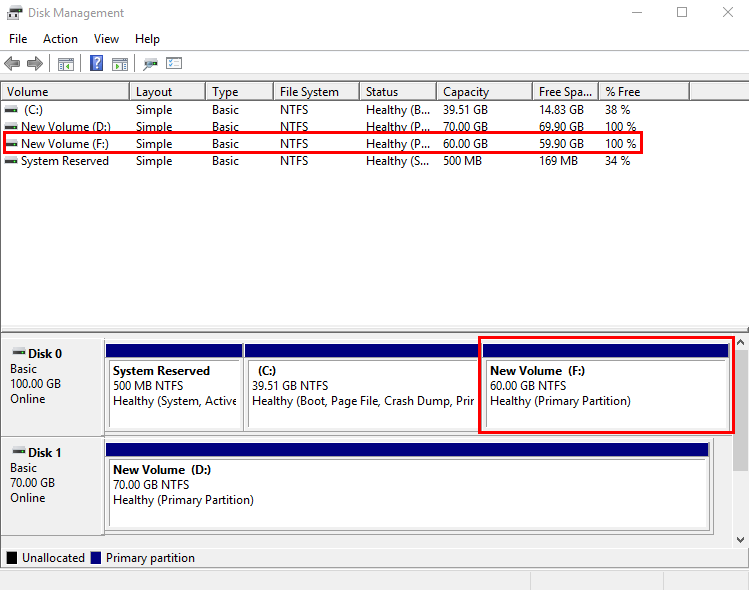Click the 70.00 GB capacity cell in list
Screen dimensions: 749x590
click(x=465, y=127)
